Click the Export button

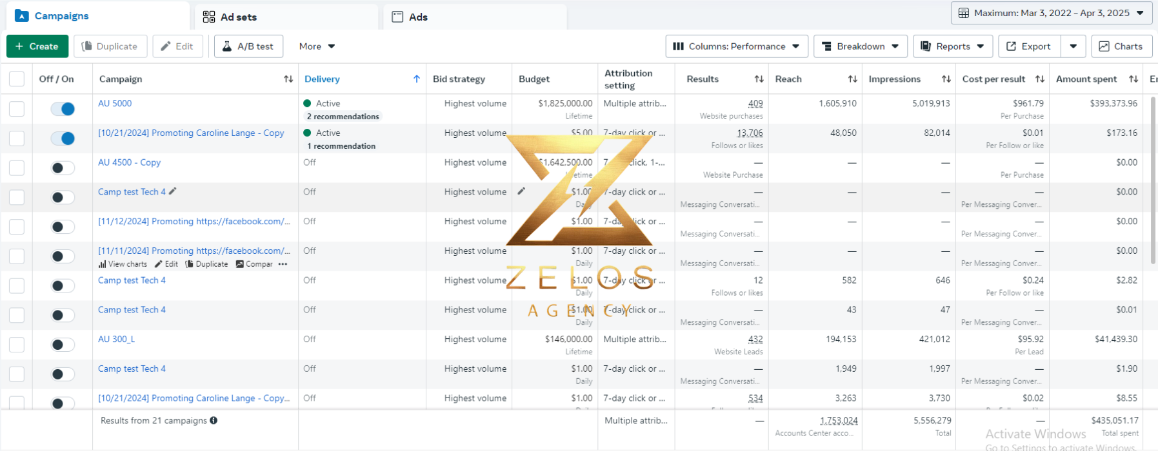click(x=1029, y=47)
